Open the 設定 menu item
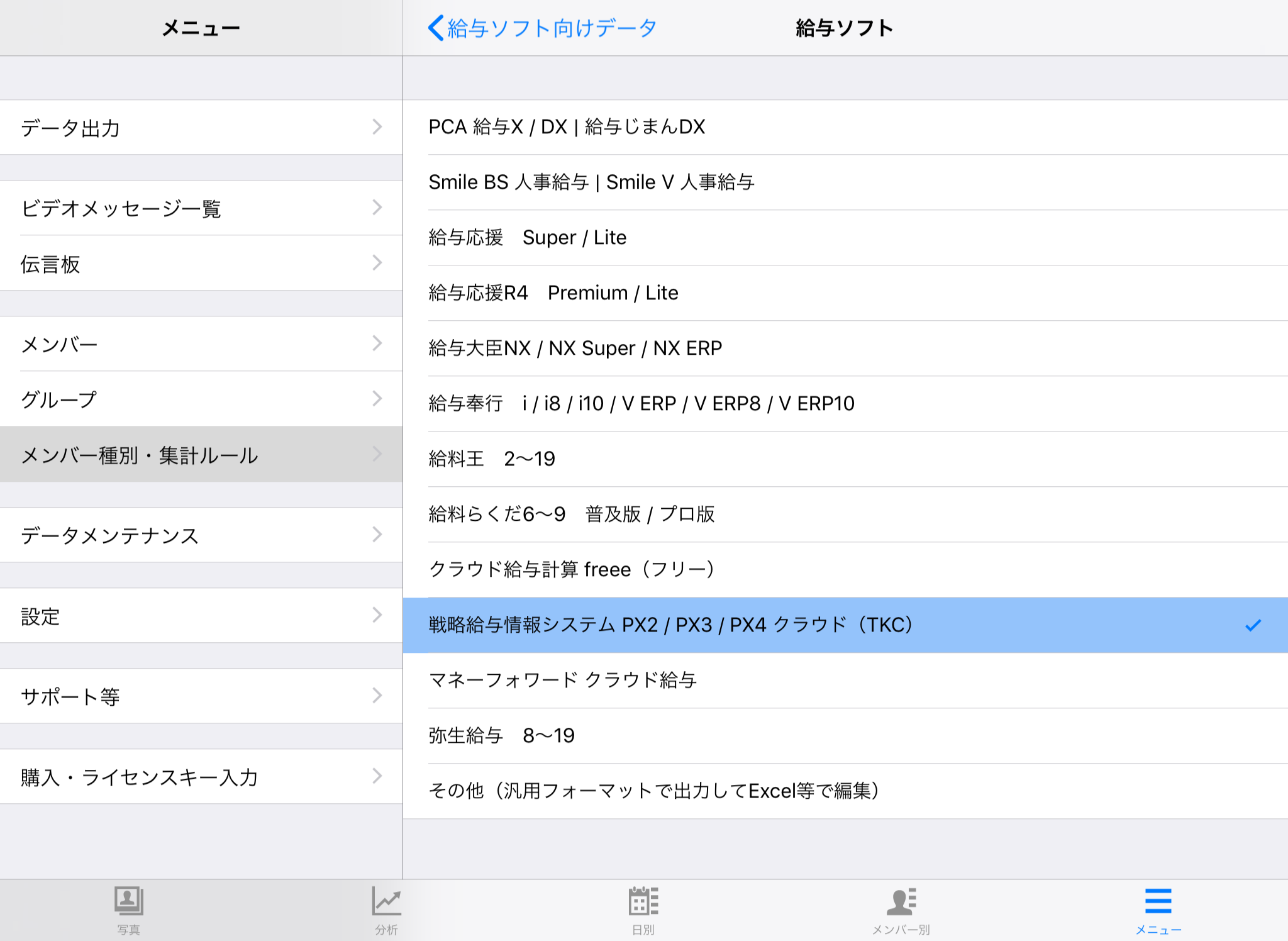 201,615
